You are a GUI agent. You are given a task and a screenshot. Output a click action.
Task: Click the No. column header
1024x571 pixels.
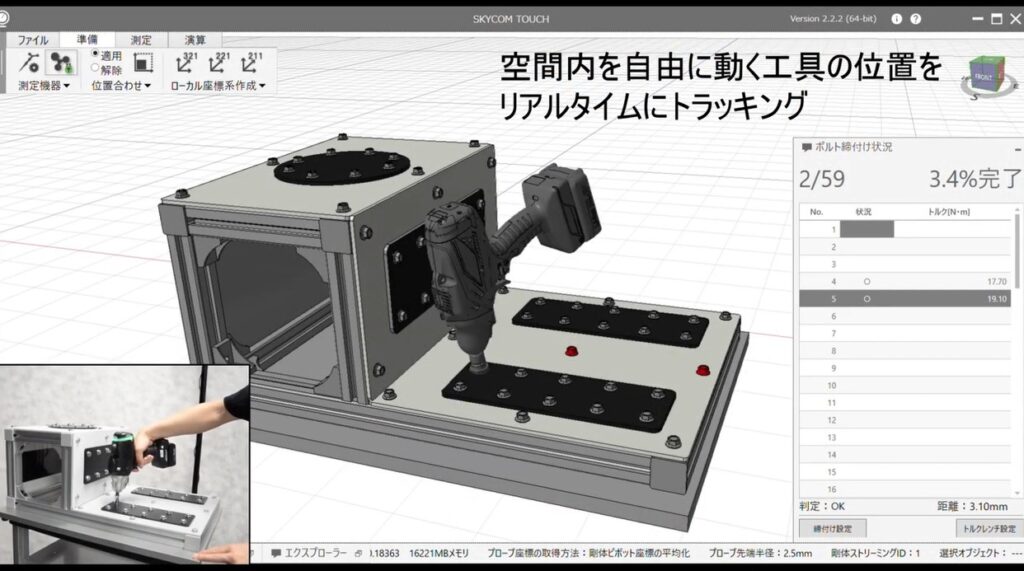816,212
